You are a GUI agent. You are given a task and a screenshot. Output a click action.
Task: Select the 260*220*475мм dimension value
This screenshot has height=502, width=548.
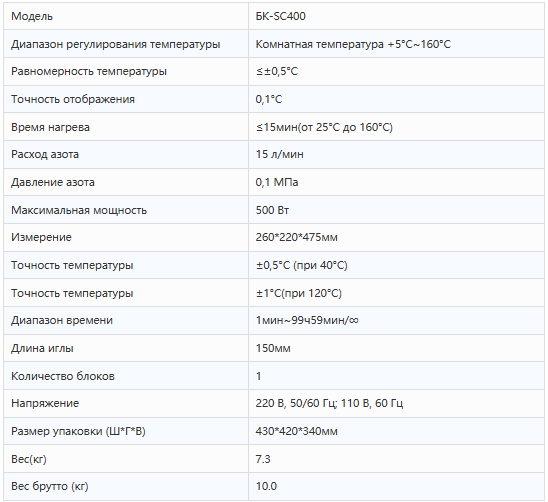tap(296, 237)
